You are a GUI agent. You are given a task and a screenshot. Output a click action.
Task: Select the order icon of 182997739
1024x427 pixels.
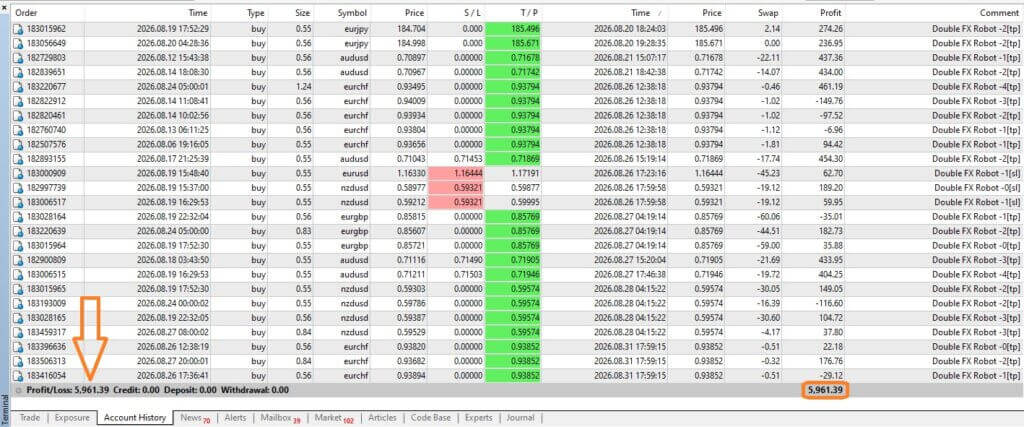coord(18,187)
